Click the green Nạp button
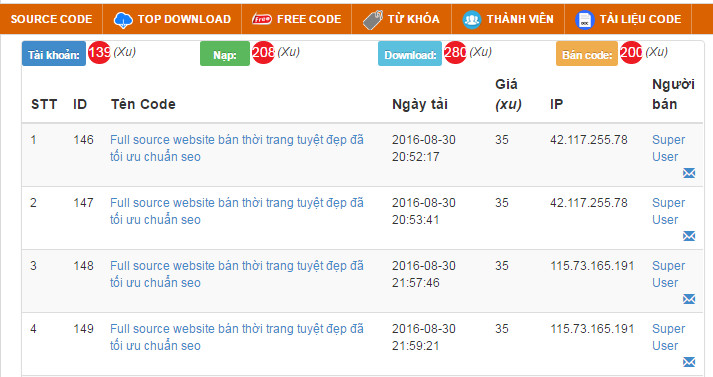The width and height of the screenshot is (713, 377). [x=225, y=54]
